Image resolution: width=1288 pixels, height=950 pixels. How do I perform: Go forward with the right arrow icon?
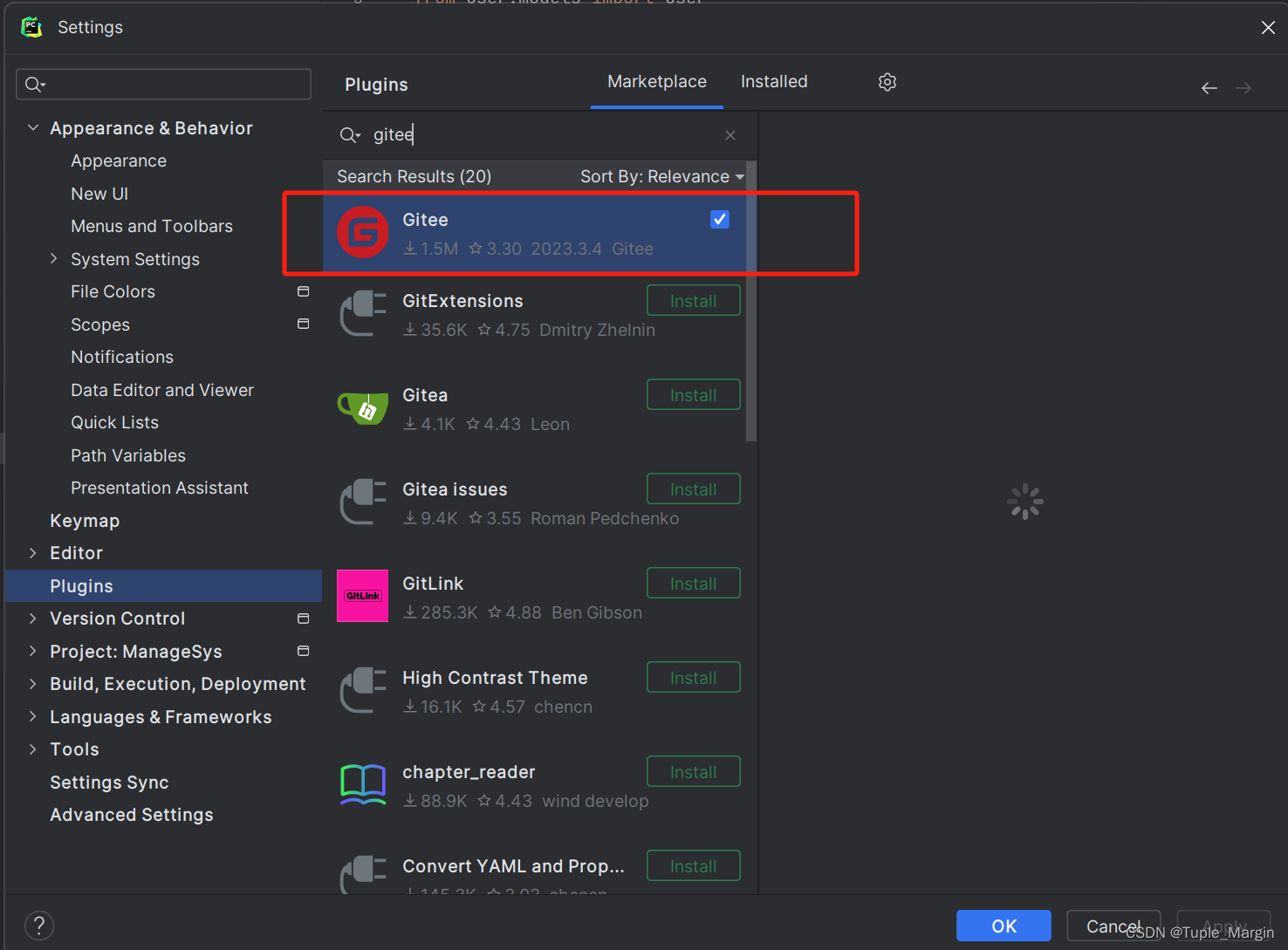[x=1243, y=88]
